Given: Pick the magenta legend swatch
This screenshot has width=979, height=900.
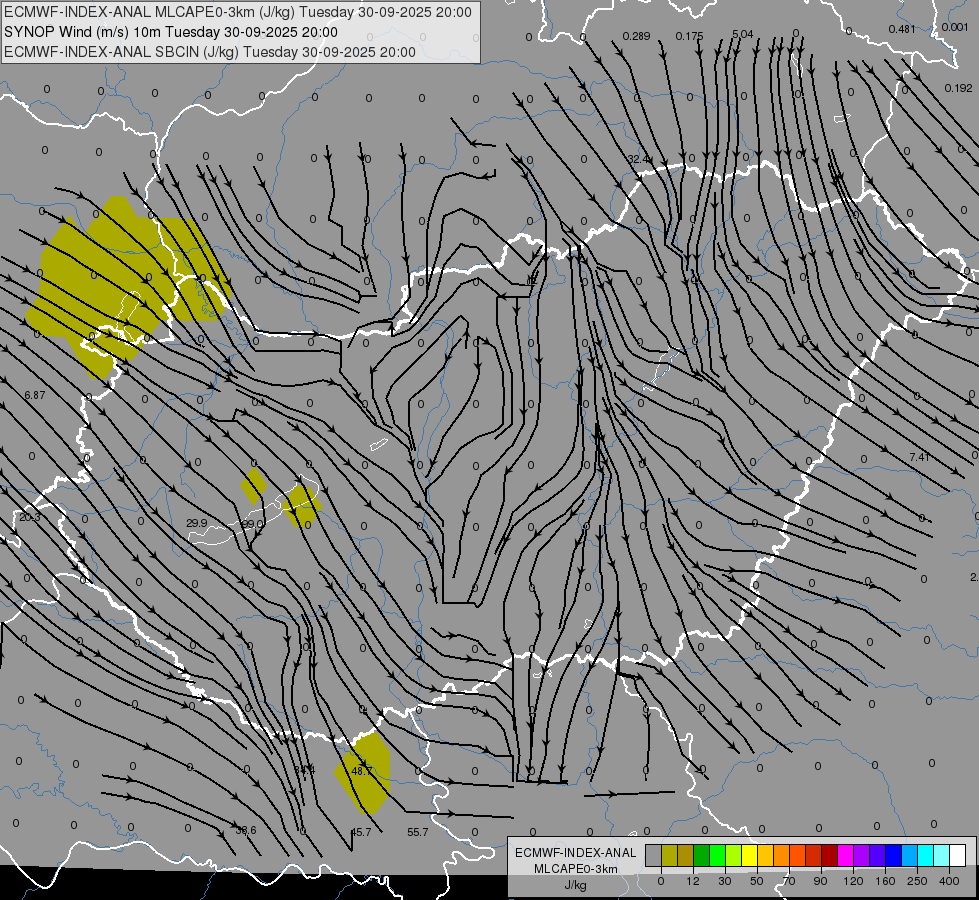Looking at the screenshot, I should (x=845, y=855).
